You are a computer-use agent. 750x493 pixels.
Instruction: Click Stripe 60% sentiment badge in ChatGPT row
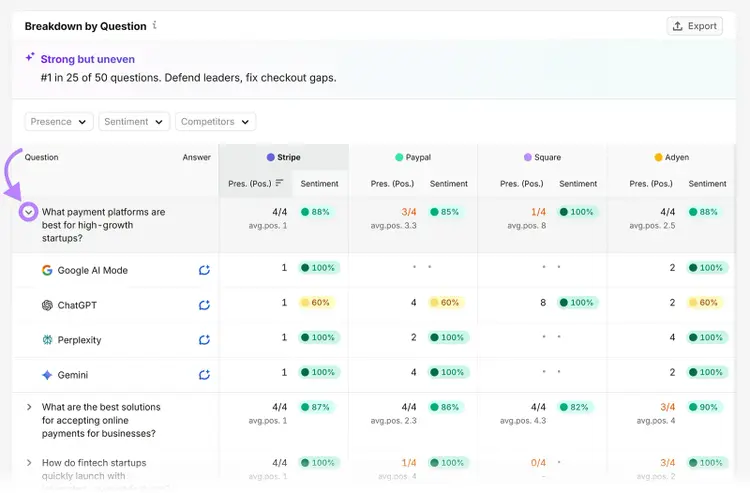coord(316,303)
